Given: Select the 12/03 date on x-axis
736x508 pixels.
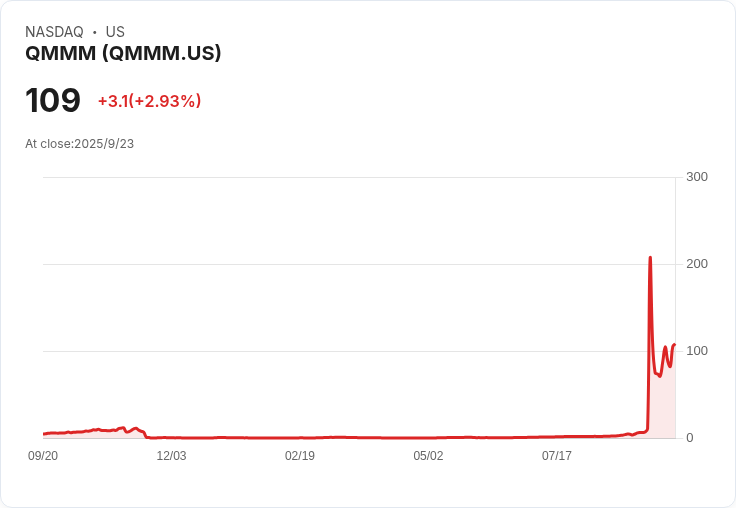Looking at the screenshot, I should [x=171, y=456].
